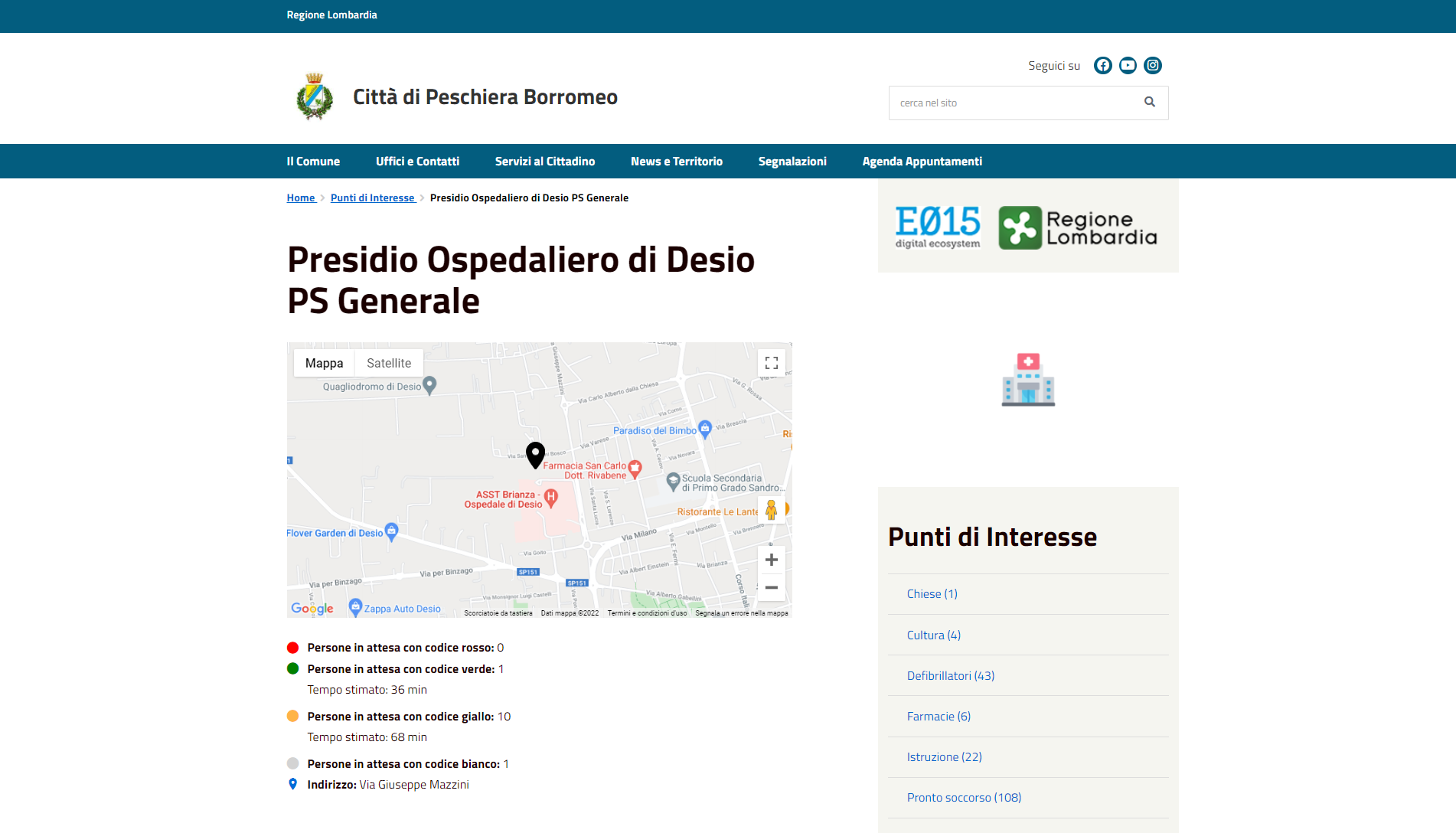
Task: Zoom out on the map
Action: point(772,588)
